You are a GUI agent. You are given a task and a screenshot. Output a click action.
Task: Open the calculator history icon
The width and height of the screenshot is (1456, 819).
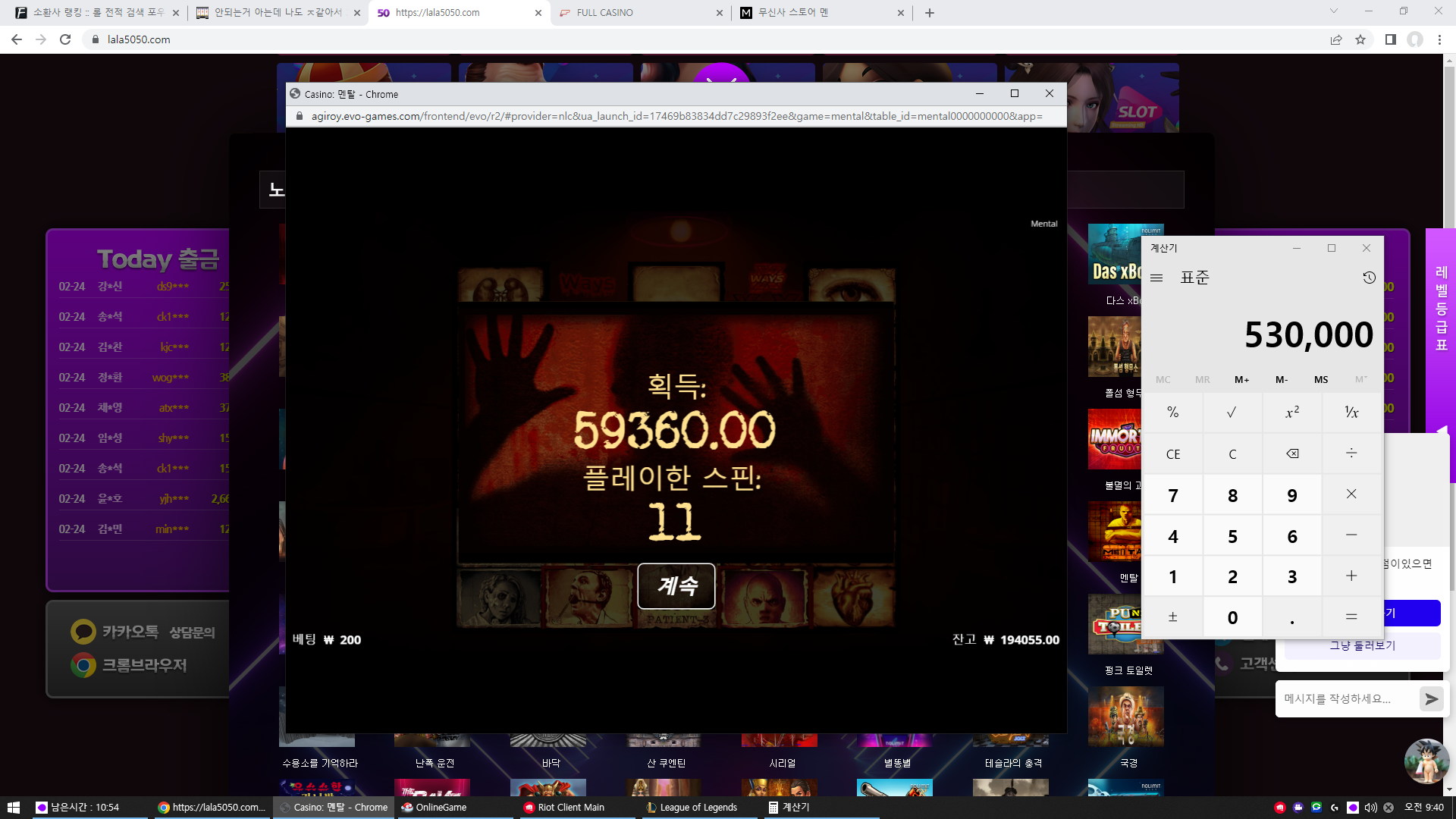click(x=1369, y=278)
